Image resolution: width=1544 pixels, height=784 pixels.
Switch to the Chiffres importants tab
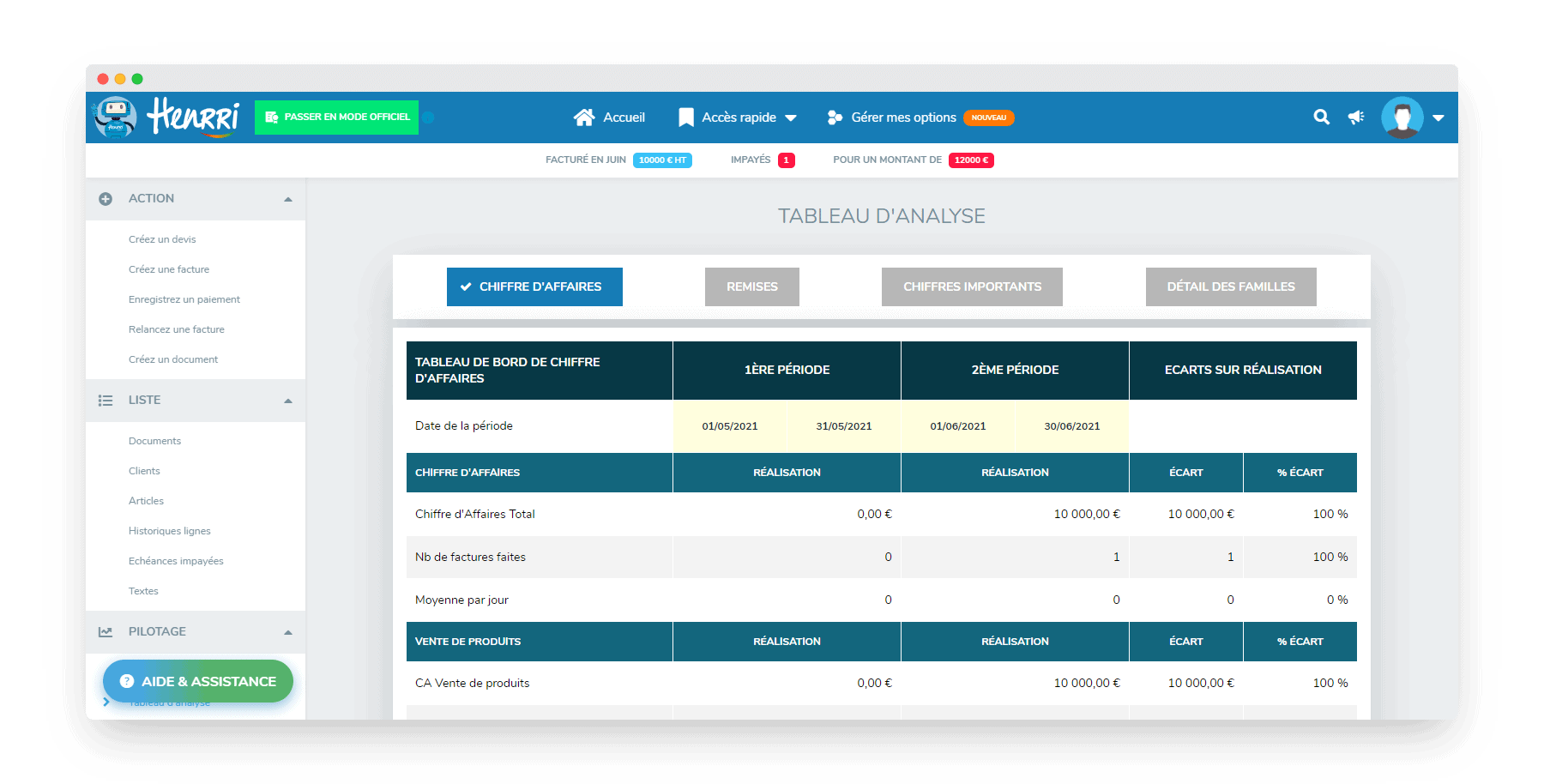coord(972,286)
